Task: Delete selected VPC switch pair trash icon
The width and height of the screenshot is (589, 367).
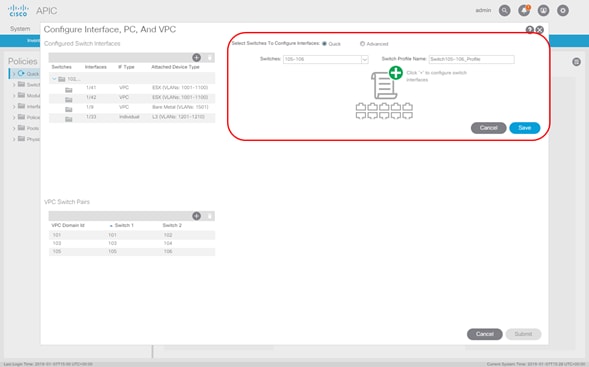Action: click(x=210, y=216)
